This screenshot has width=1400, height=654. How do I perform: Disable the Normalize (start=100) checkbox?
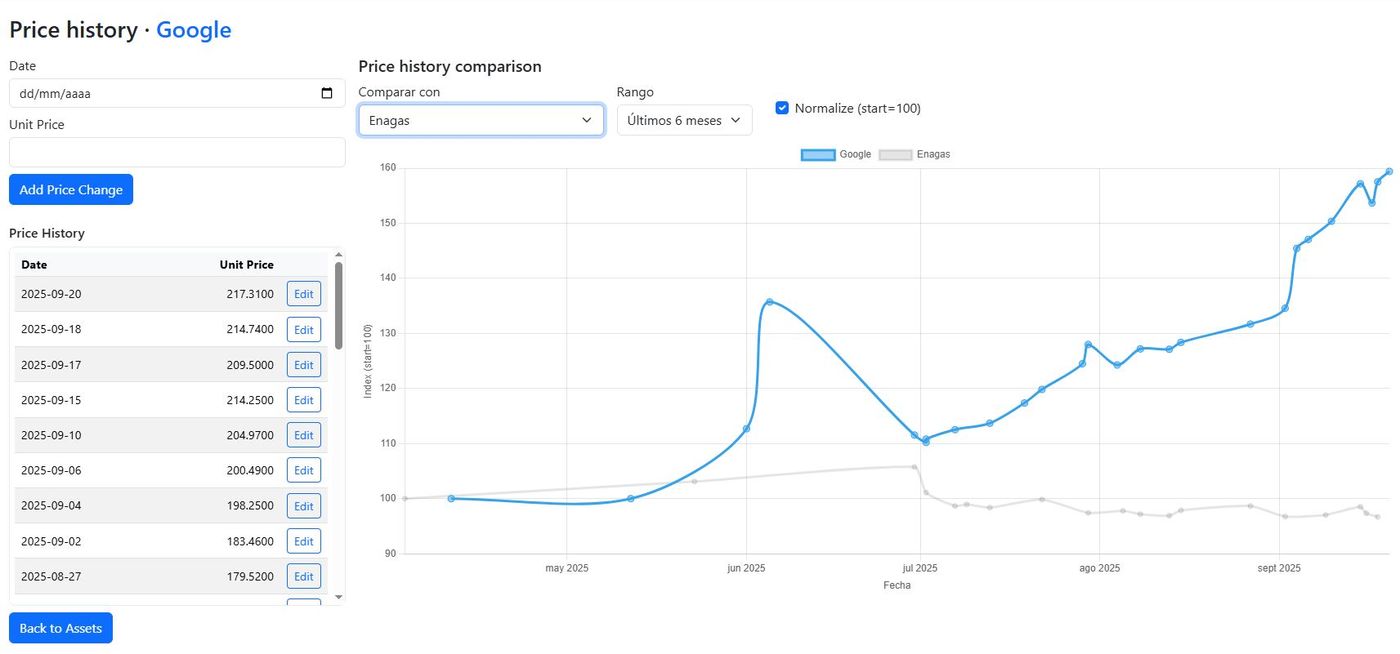click(782, 108)
